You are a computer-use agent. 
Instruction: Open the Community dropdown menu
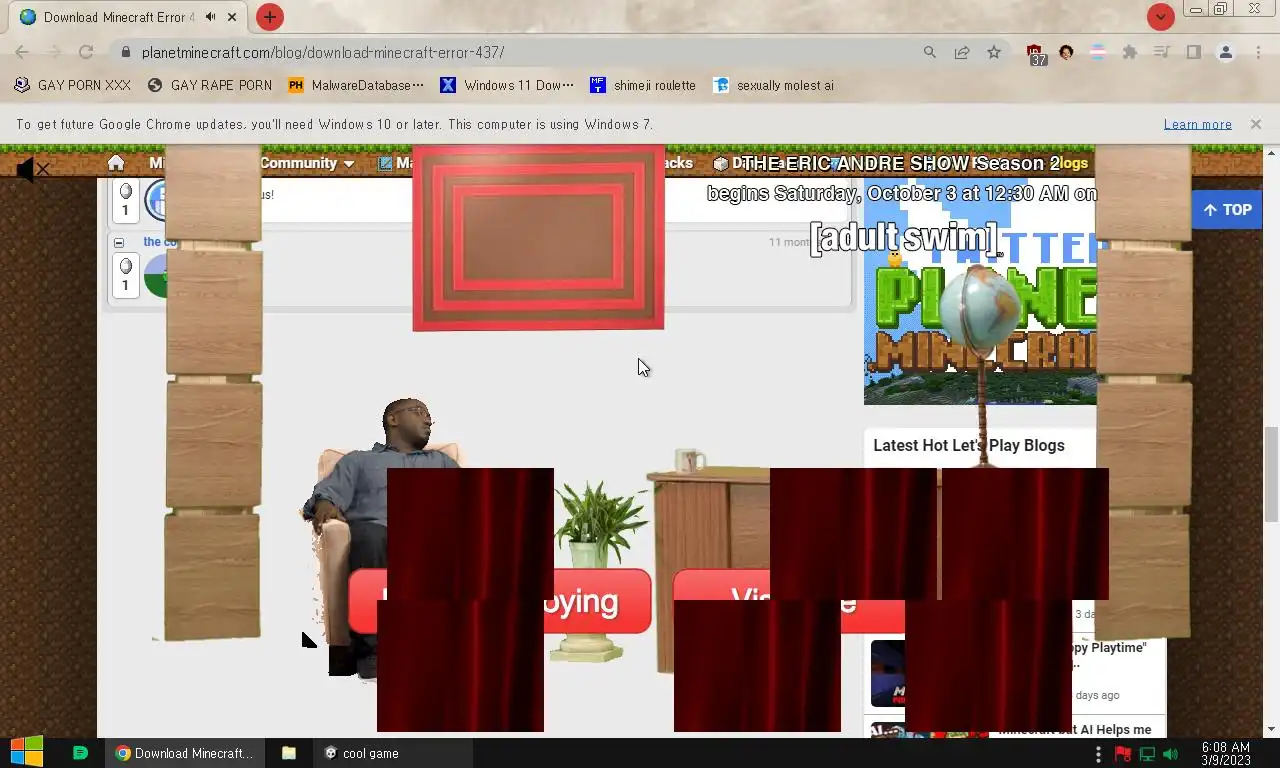[x=307, y=163]
